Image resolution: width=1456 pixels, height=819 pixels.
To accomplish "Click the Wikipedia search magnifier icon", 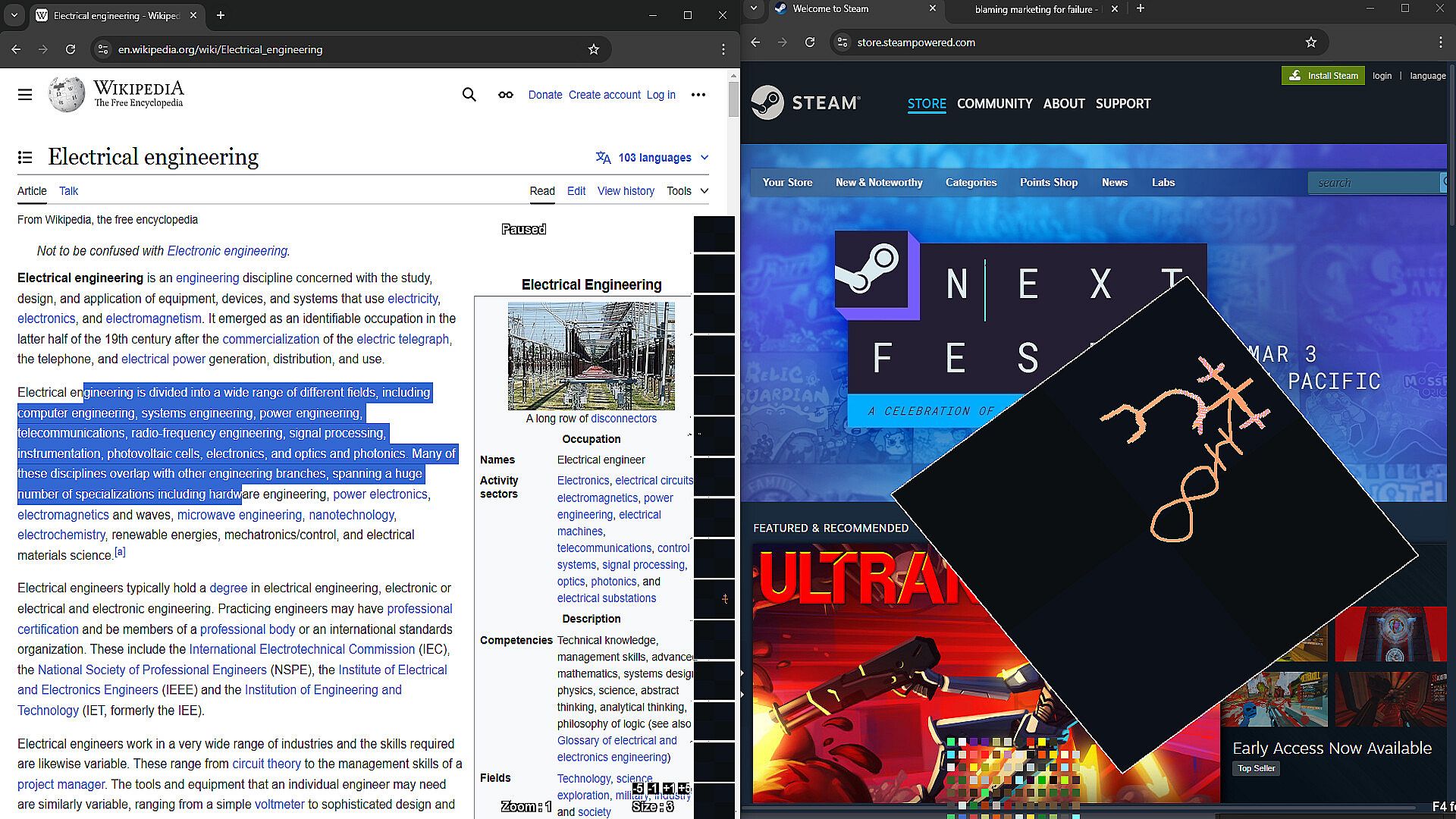I will coord(469,95).
